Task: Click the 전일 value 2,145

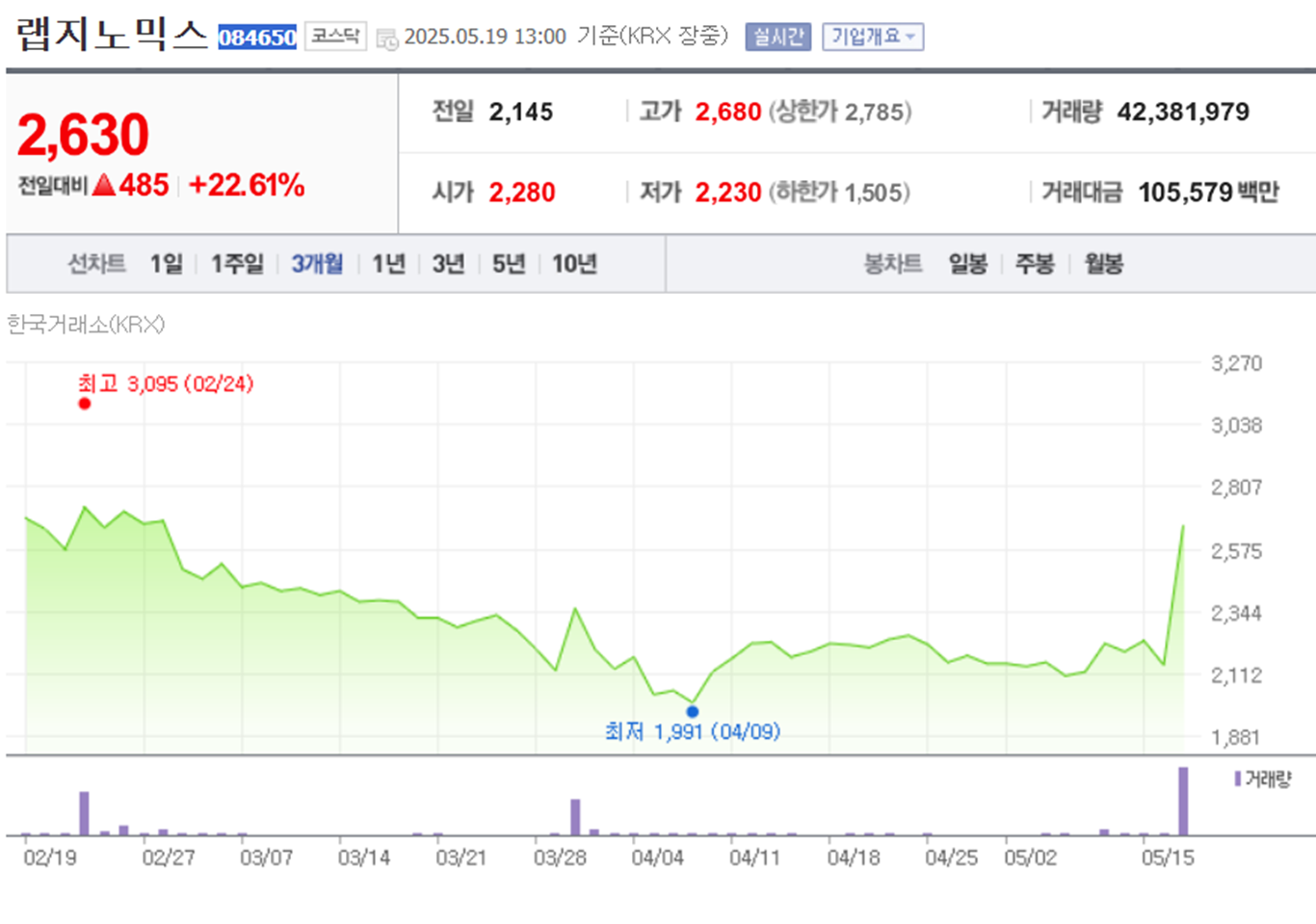Action: point(521,112)
